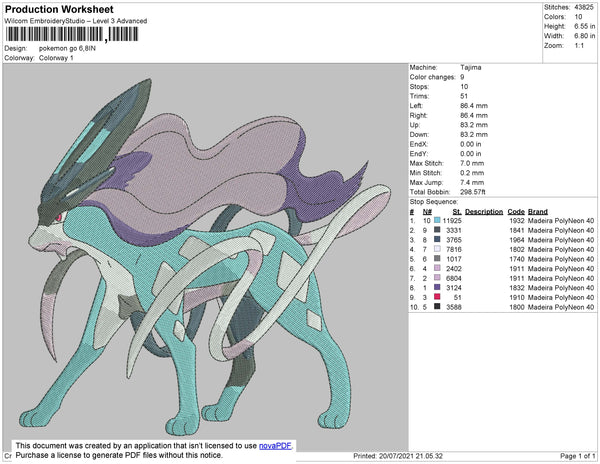Viewport: 600px width, 464px height.
Task: Select thread code 1832 in the stop sequence
Action: 517,288
